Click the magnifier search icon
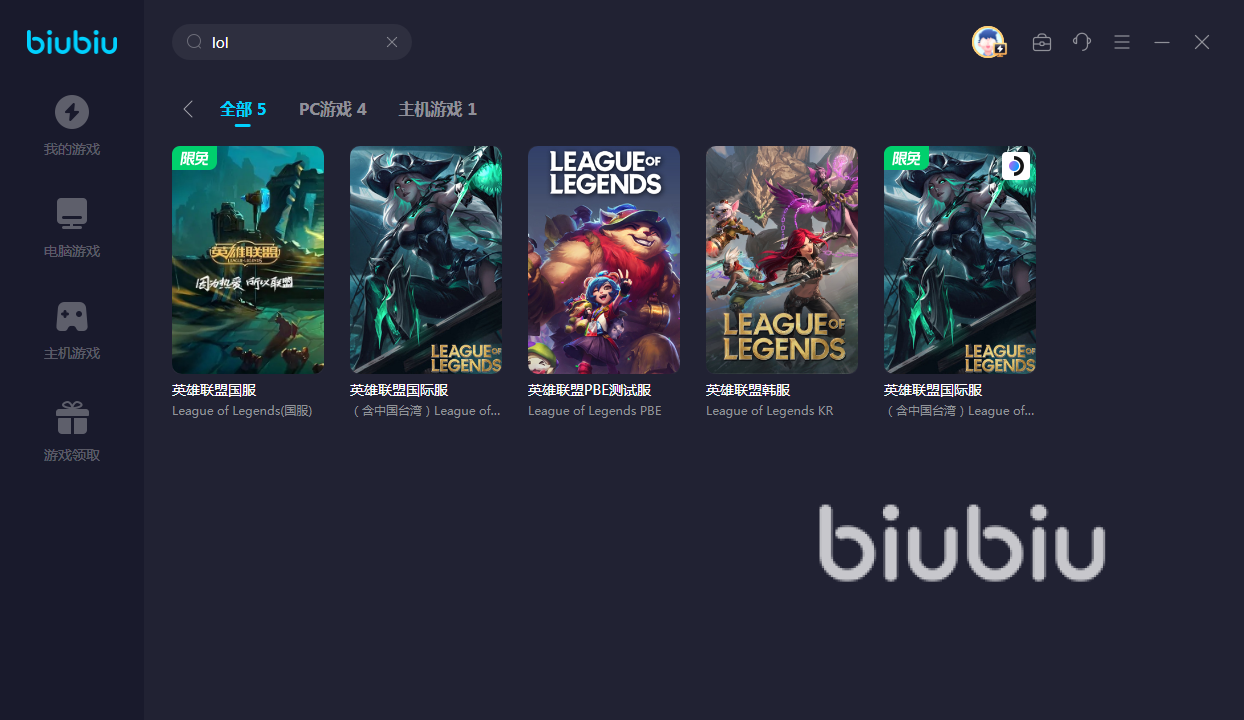 click(195, 42)
